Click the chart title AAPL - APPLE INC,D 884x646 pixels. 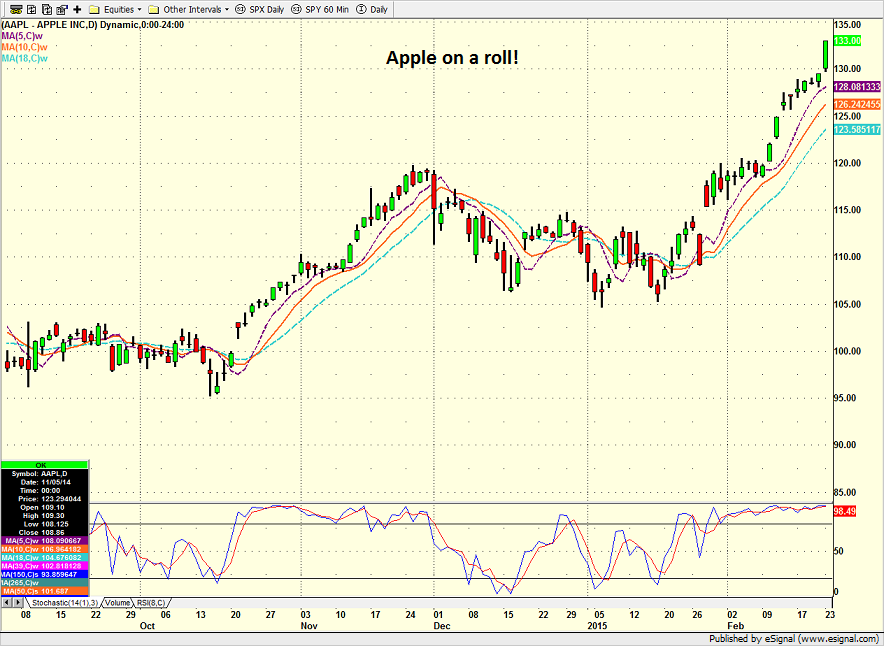pos(50,25)
